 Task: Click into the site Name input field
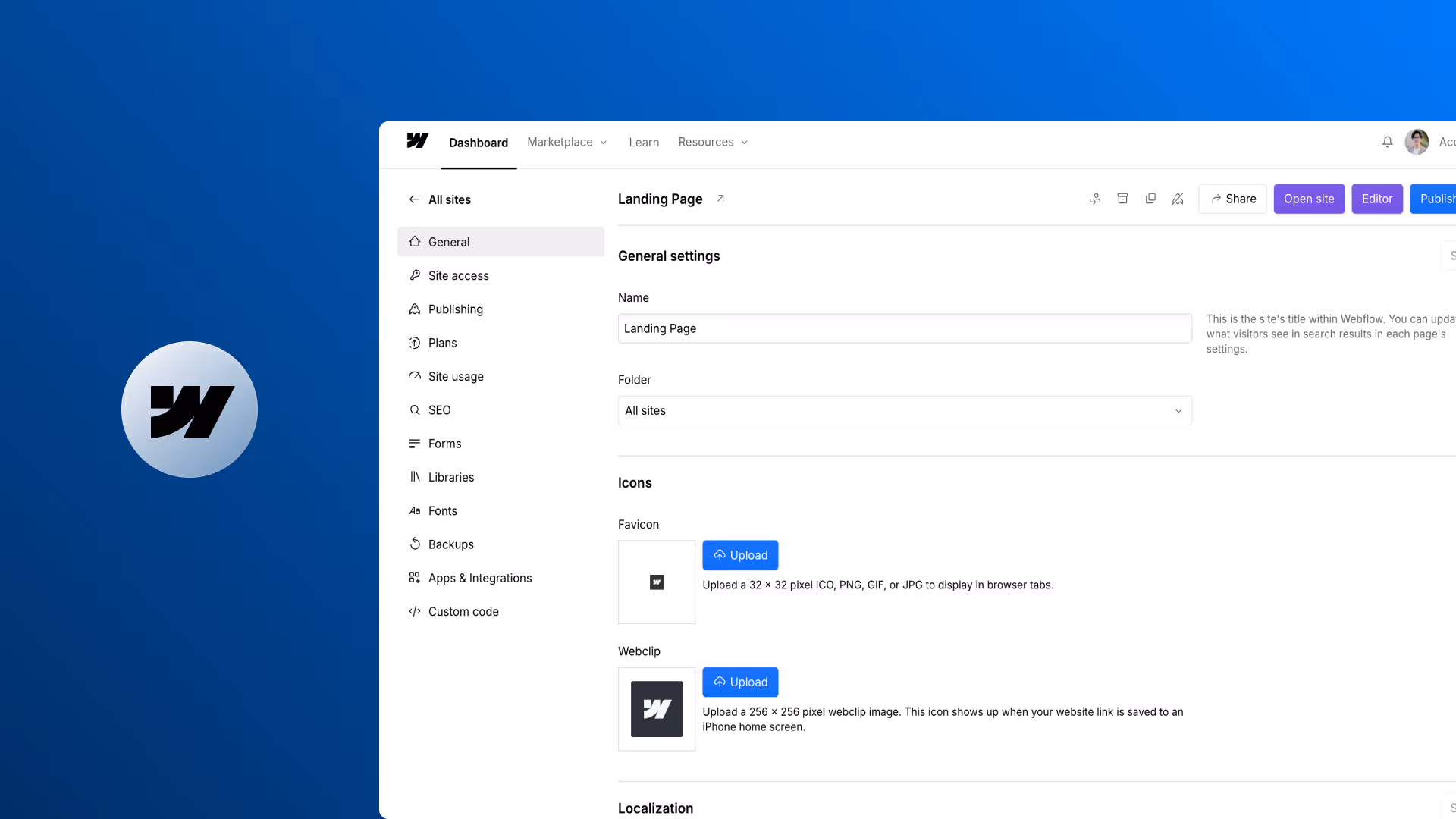coord(904,328)
